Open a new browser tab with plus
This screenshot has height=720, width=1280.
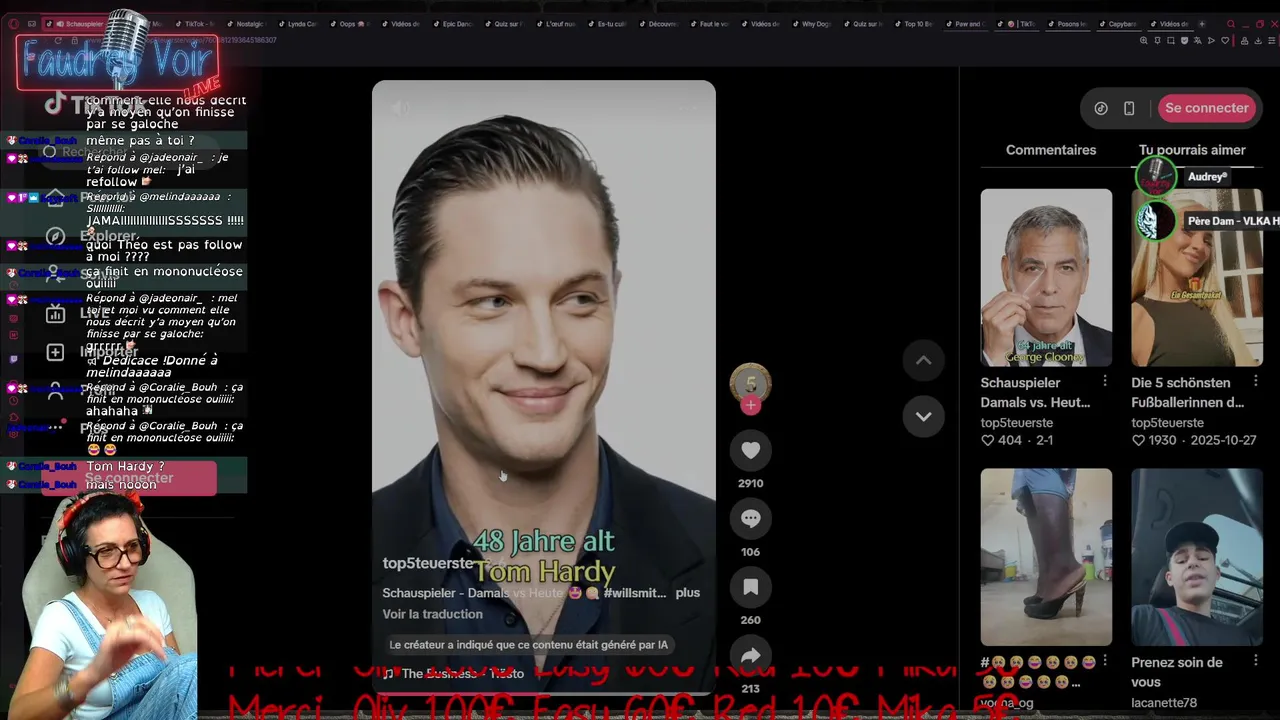pyautogui.click(x=1202, y=24)
